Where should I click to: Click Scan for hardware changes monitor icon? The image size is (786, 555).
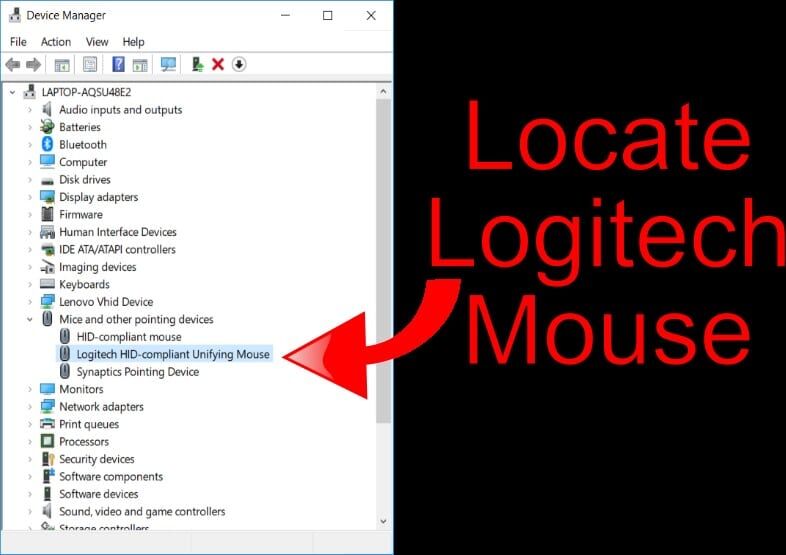click(x=168, y=64)
